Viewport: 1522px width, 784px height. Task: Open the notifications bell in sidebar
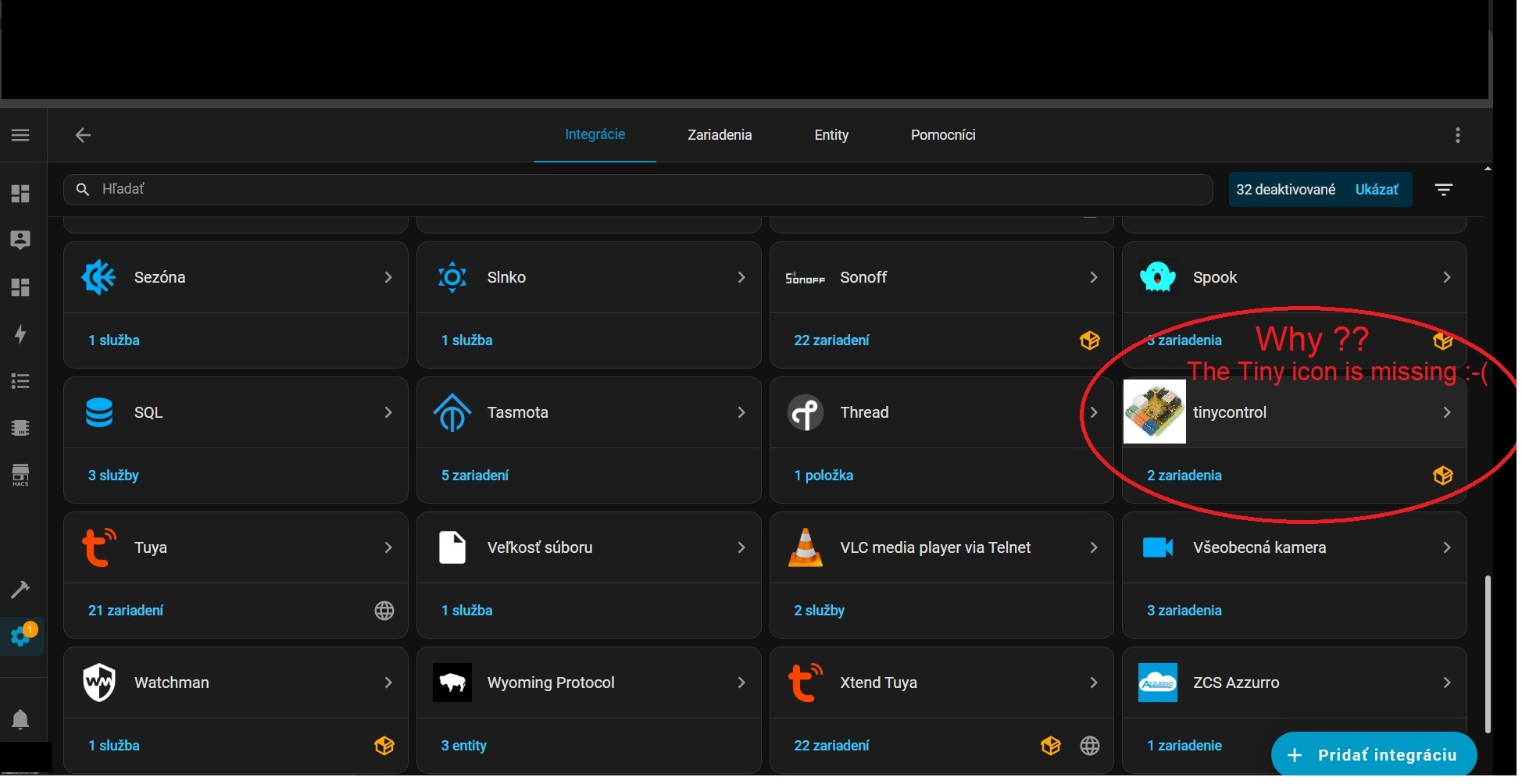[20, 719]
